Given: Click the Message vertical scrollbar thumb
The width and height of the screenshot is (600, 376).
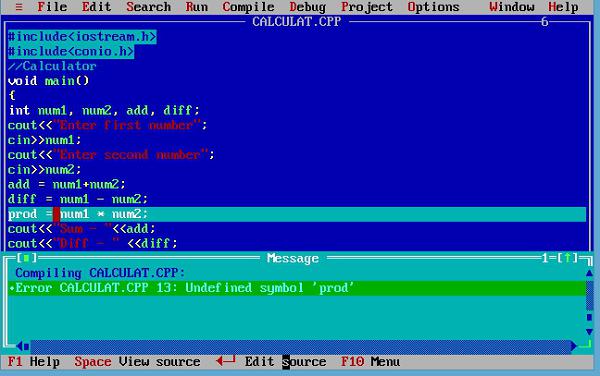Looking at the screenshot, I should [589, 317].
